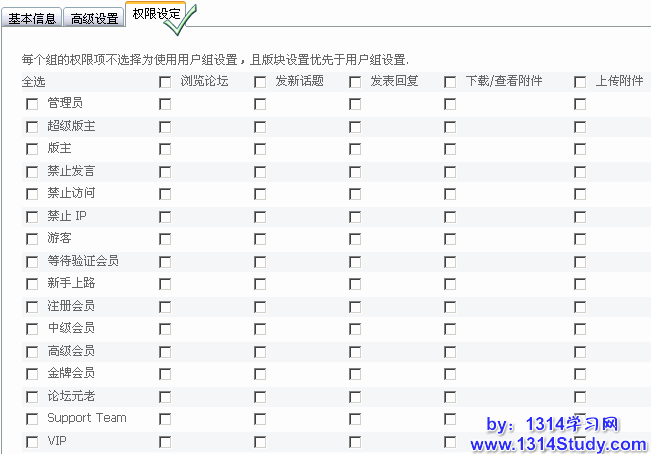This screenshot has height=454, width=651.
Task: Check the 等待验证会员 group checkbox
Action: pyautogui.click(x=32, y=262)
